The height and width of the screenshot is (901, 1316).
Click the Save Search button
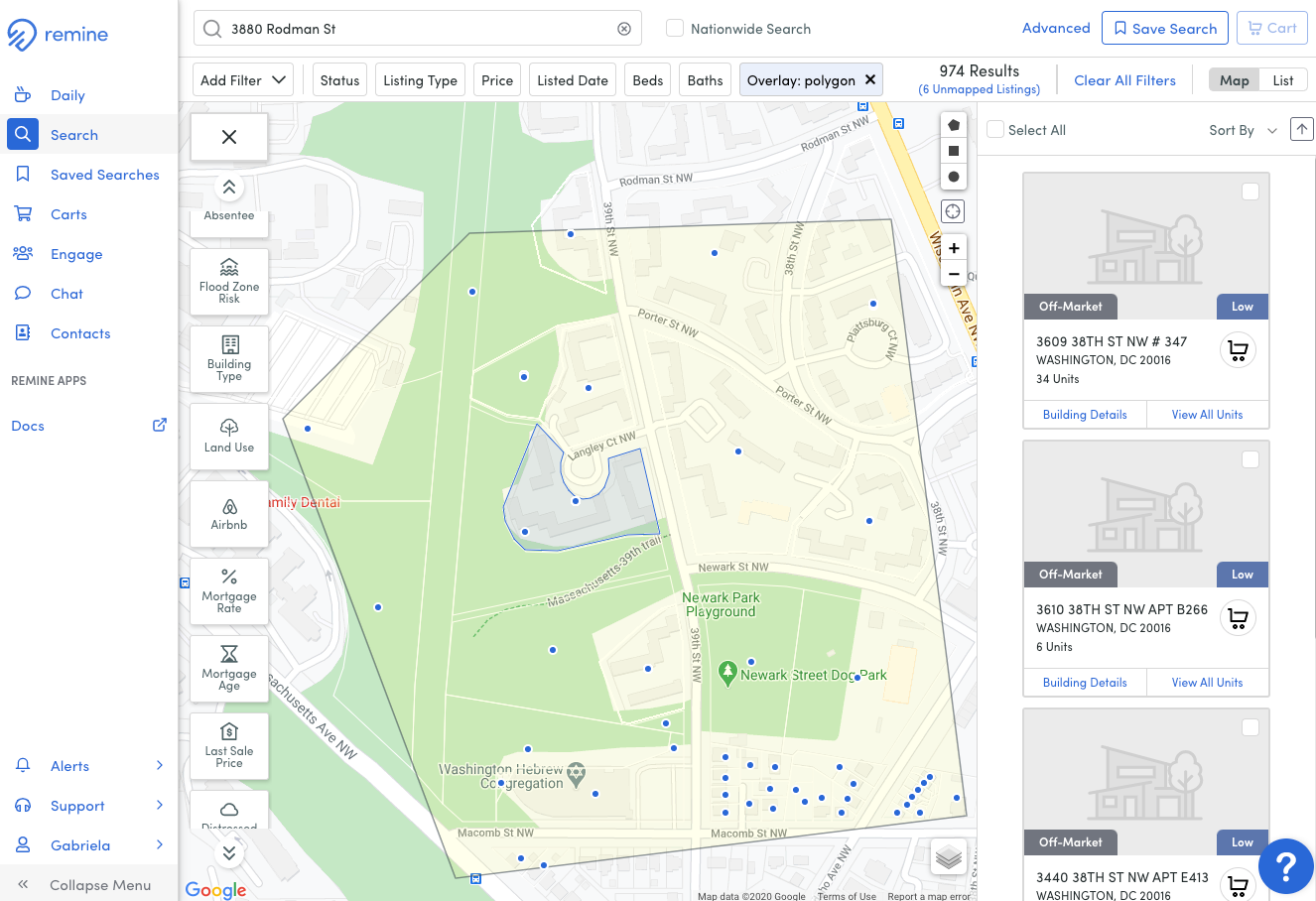coord(1165,28)
